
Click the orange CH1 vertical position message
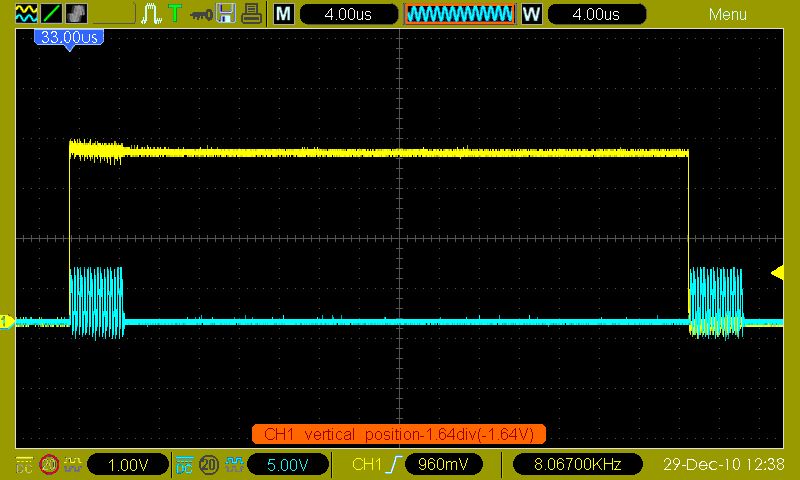(x=399, y=435)
